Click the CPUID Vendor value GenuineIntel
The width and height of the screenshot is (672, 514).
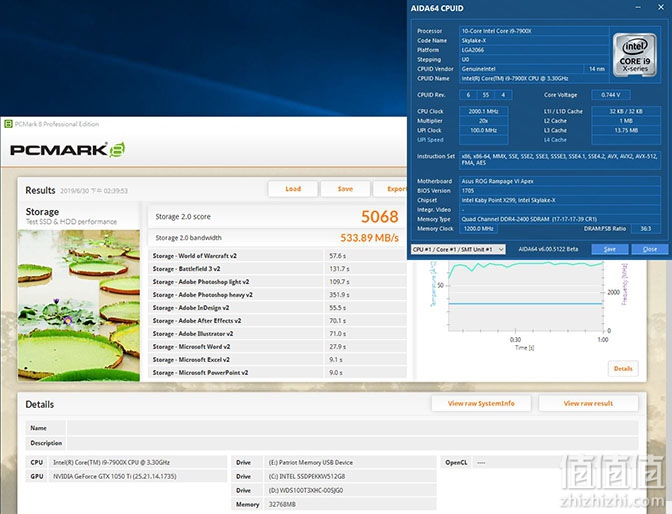click(x=521, y=69)
